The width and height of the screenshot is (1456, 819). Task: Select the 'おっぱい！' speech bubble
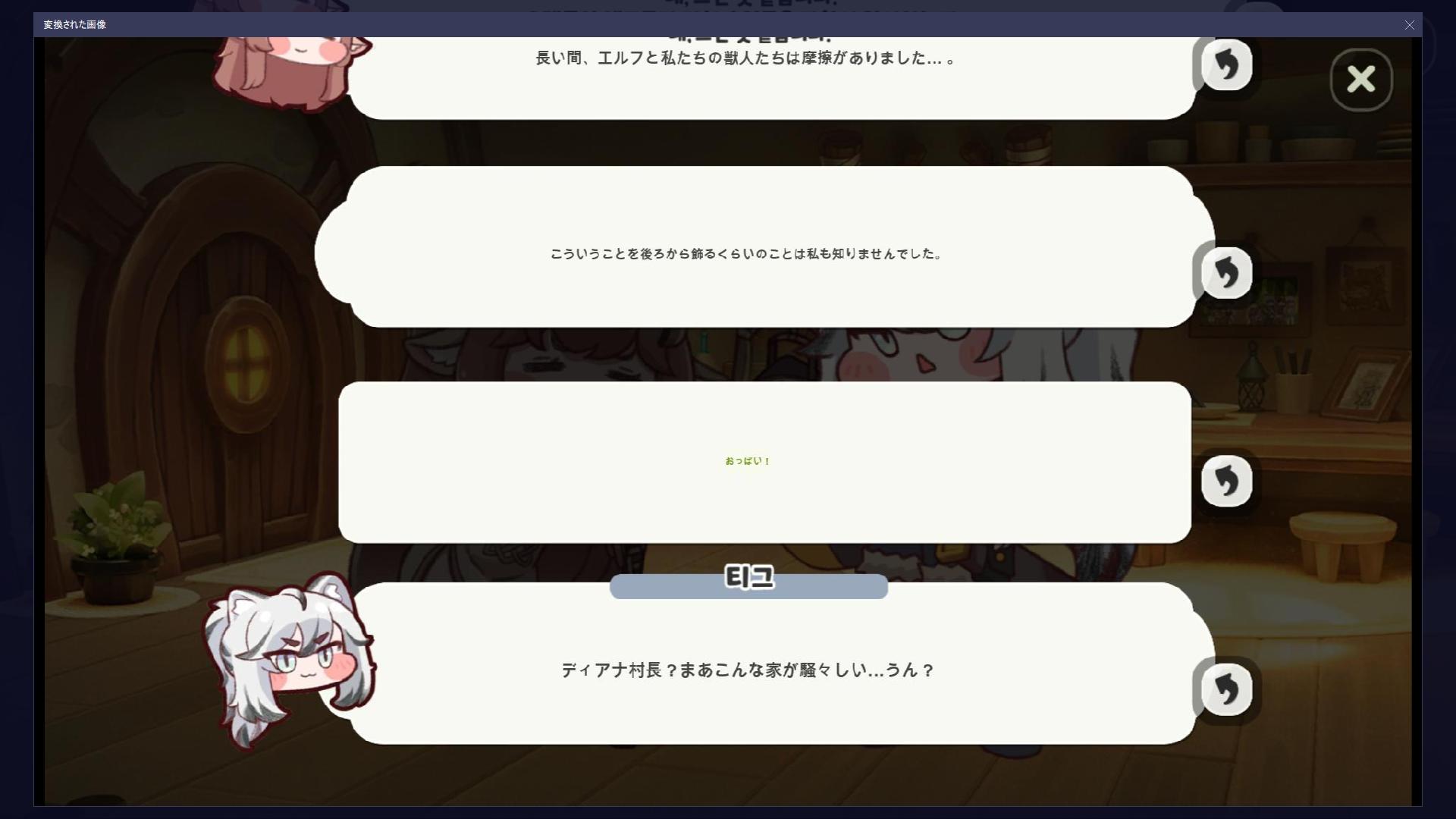[764, 462]
